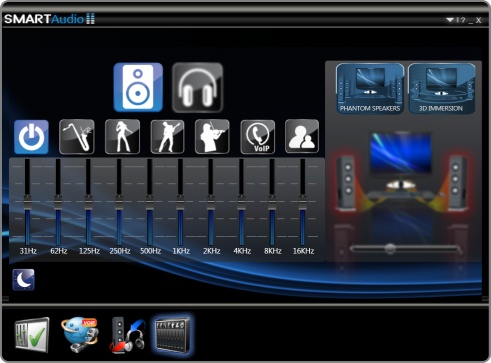Screen dimensions: 491x363
Task: Select the headphones output icon
Action: [x=197, y=87]
